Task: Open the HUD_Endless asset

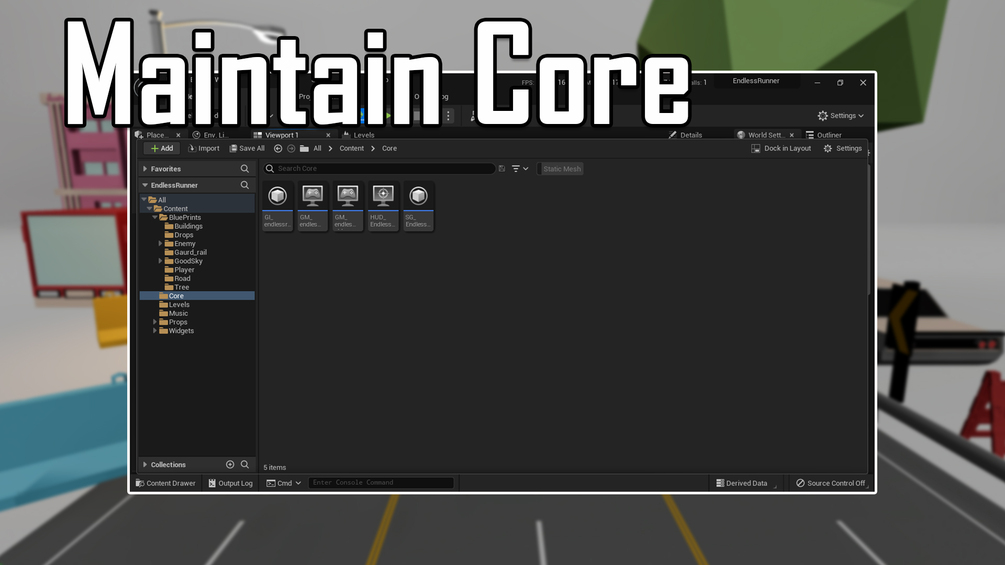Action: click(x=383, y=206)
